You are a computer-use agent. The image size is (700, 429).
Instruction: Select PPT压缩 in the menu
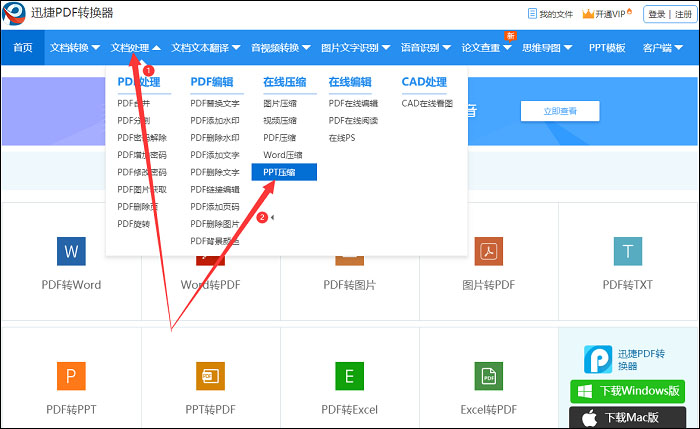(x=284, y=172)
